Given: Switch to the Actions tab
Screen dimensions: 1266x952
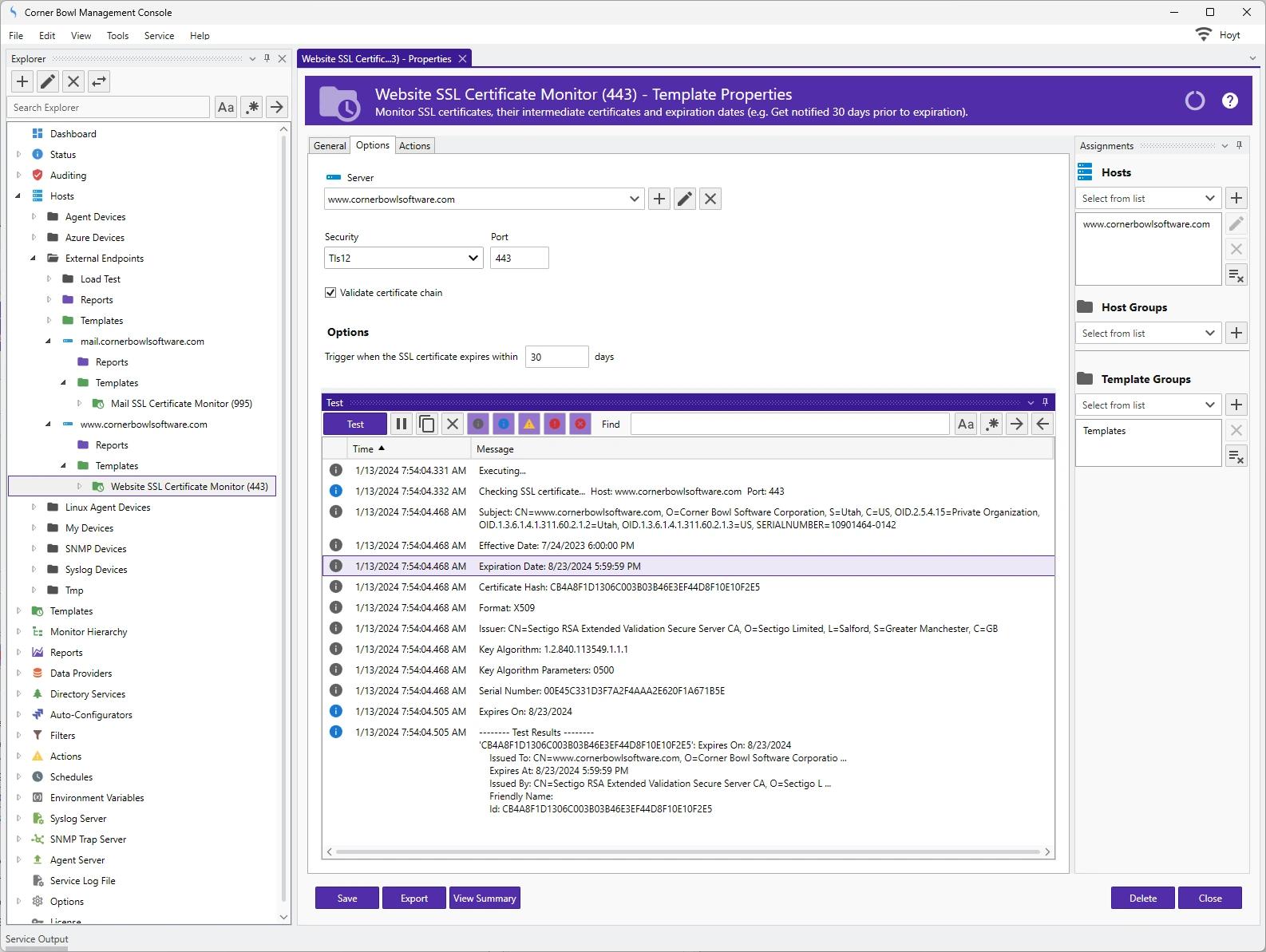Looking at the screenshot, I should tap(414, 146).
